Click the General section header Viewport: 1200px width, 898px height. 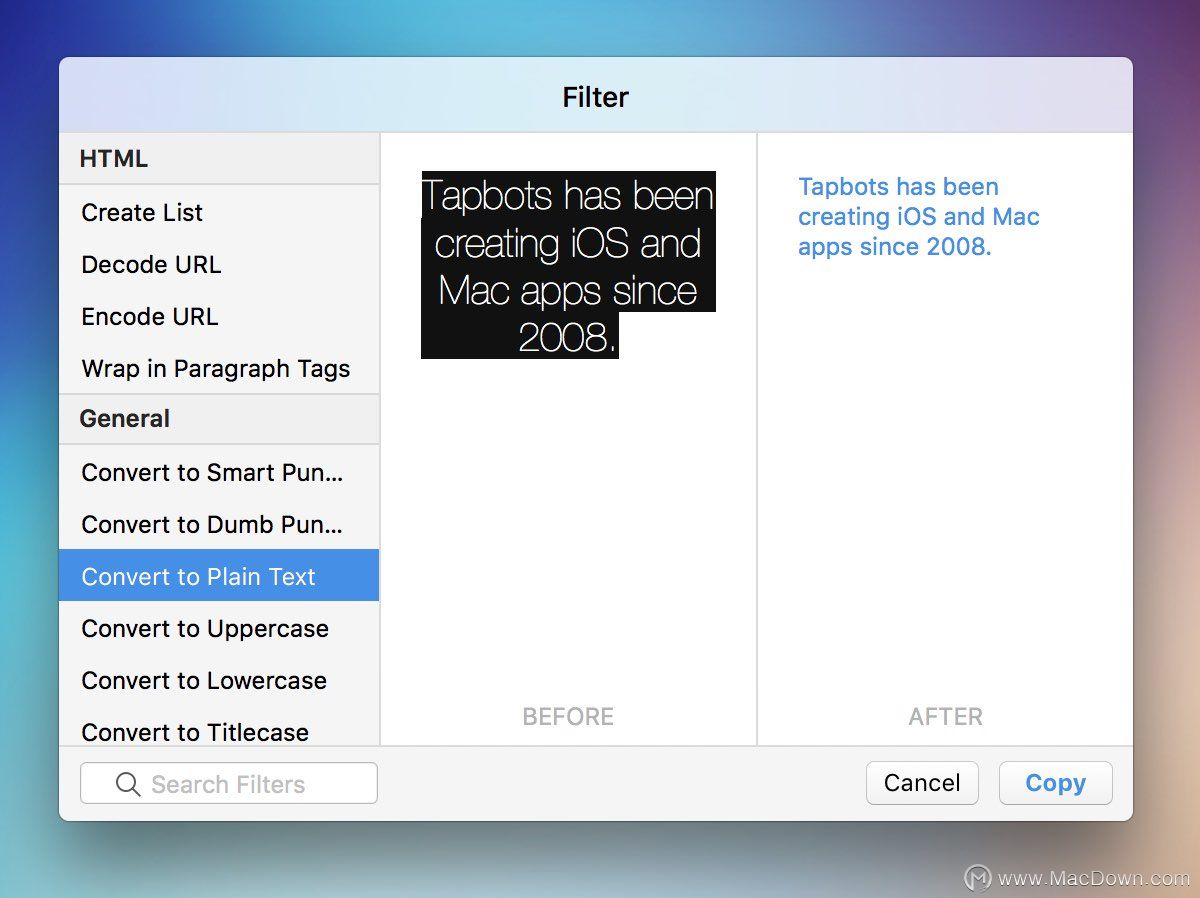(x=219, y=419)
